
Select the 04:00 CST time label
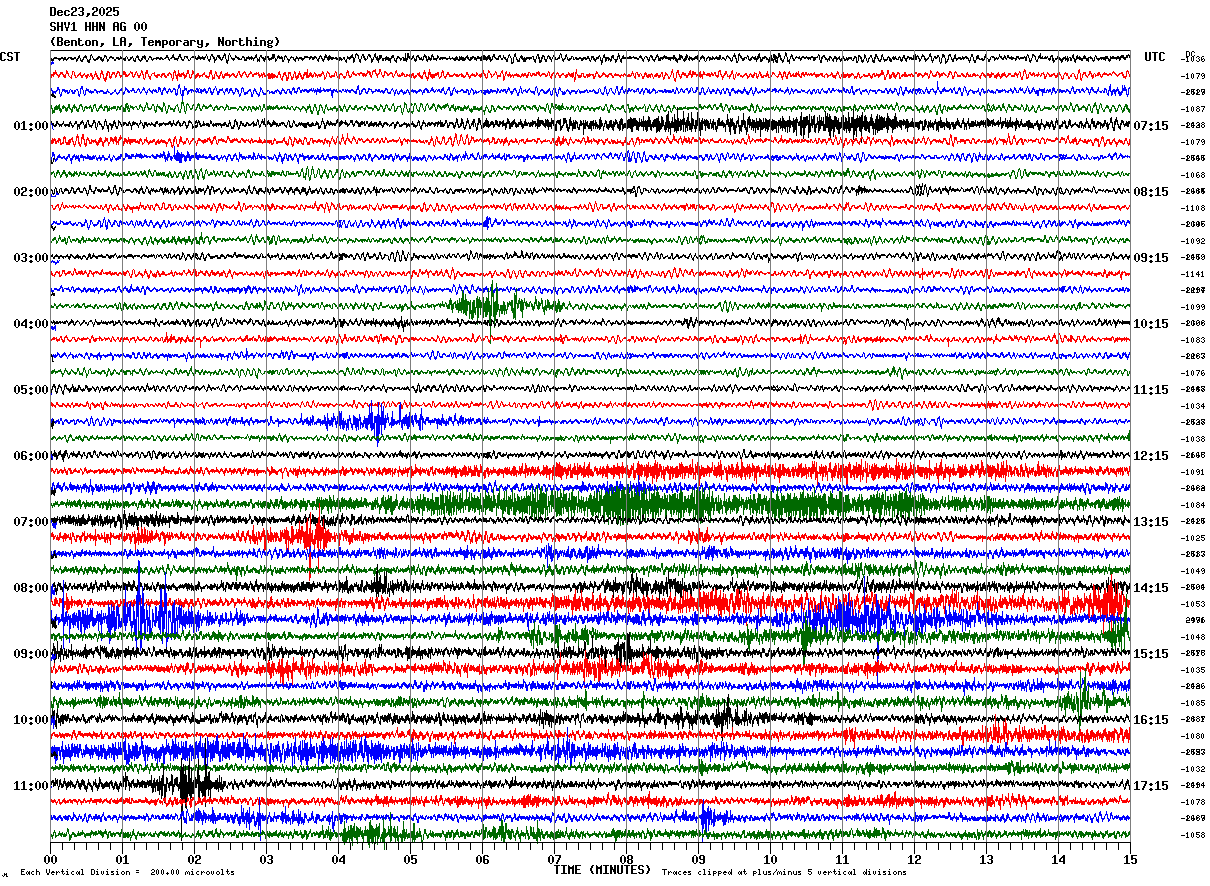tap(31, 324)
